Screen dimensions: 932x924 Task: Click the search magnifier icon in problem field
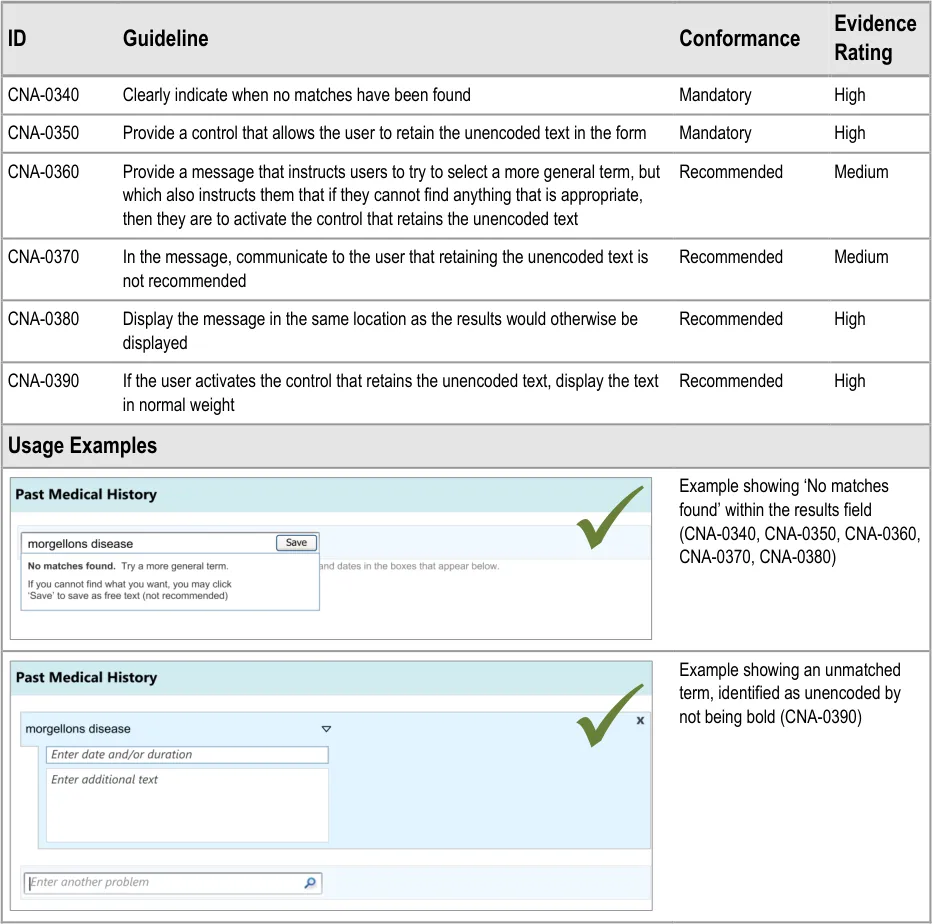[x=310, y=883]
